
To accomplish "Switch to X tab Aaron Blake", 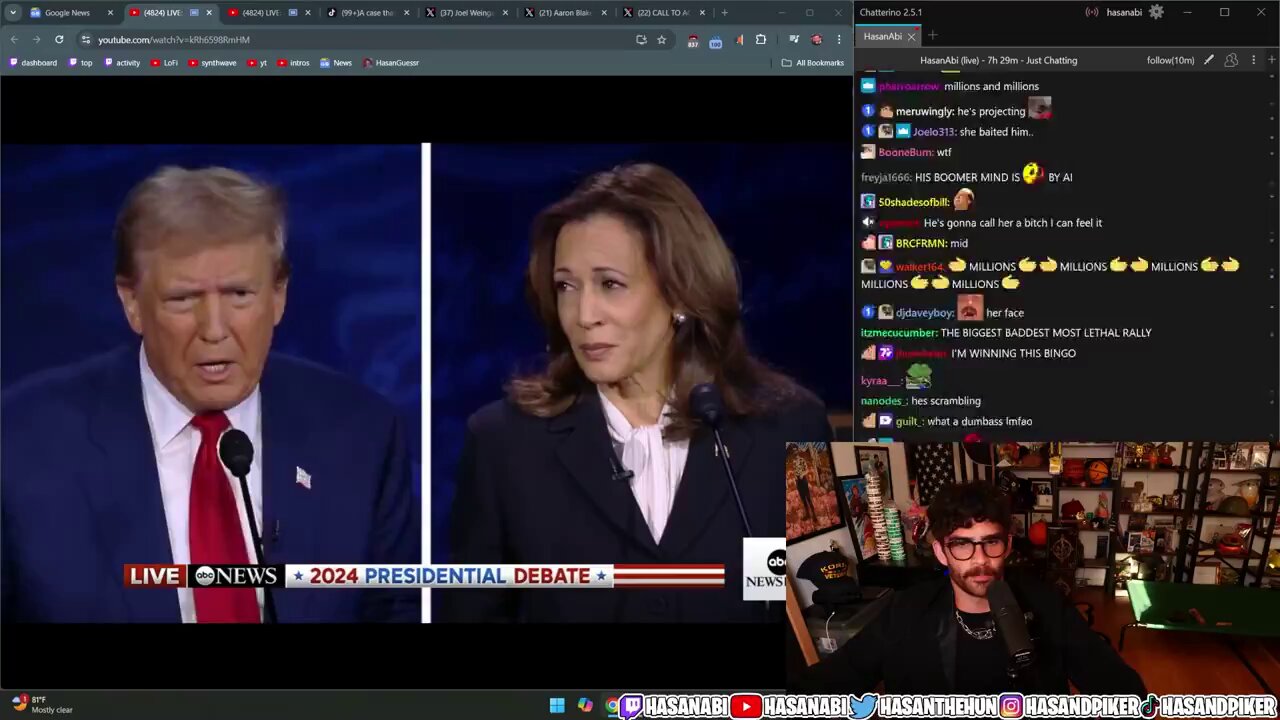I will point(564,12).
